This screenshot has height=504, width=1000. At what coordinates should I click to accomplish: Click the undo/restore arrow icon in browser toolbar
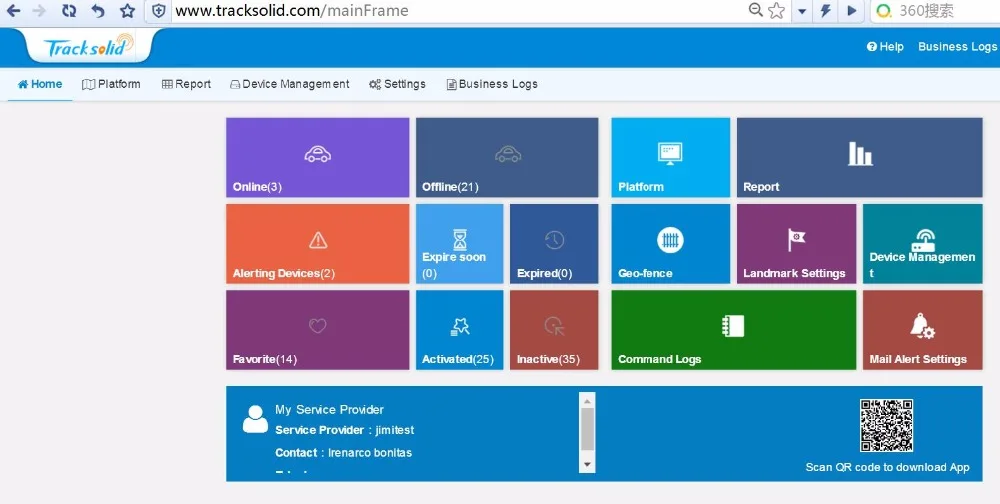[98, 10]
